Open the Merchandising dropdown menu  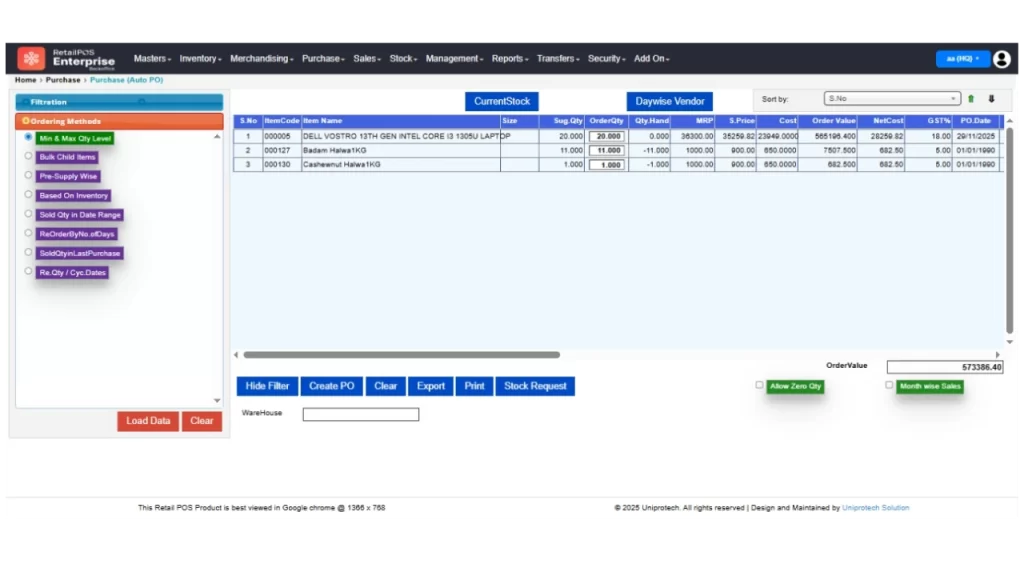point(261,59)
